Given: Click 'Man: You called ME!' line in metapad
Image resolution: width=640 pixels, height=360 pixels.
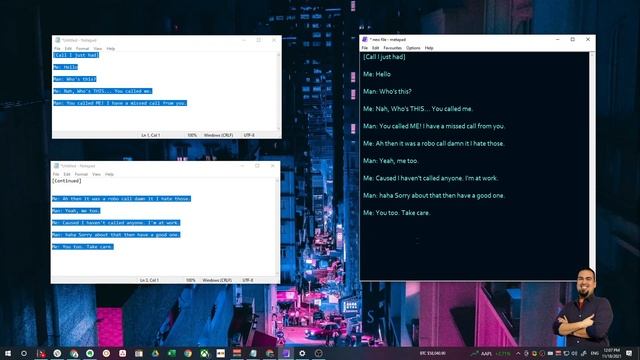Looking at the screenshot, I should [434, 126].
